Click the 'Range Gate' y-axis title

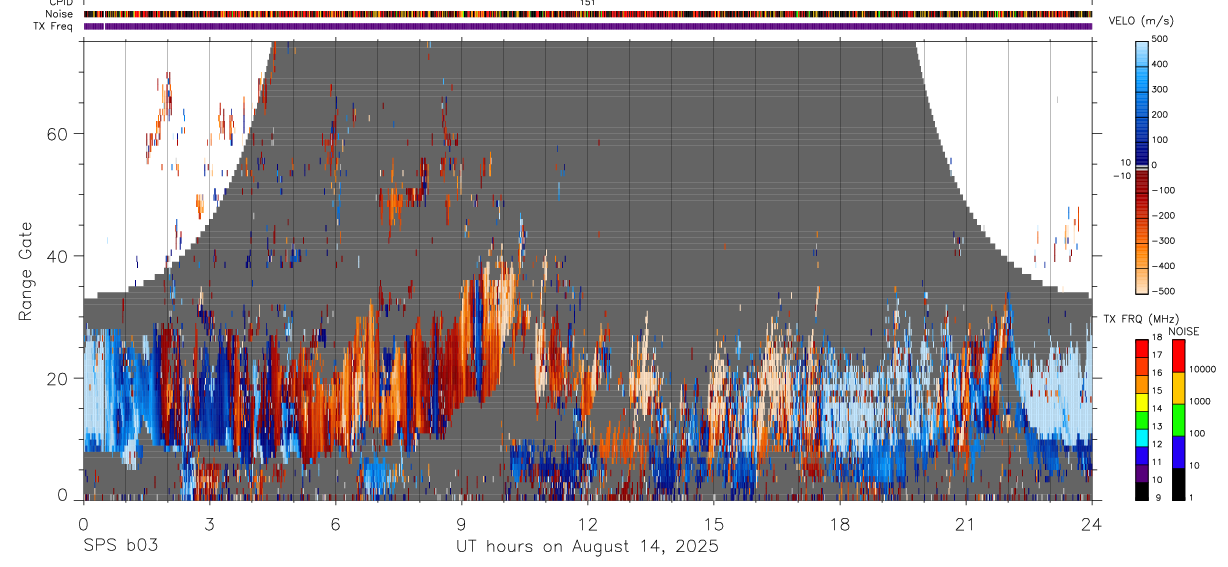coord(25,270)
